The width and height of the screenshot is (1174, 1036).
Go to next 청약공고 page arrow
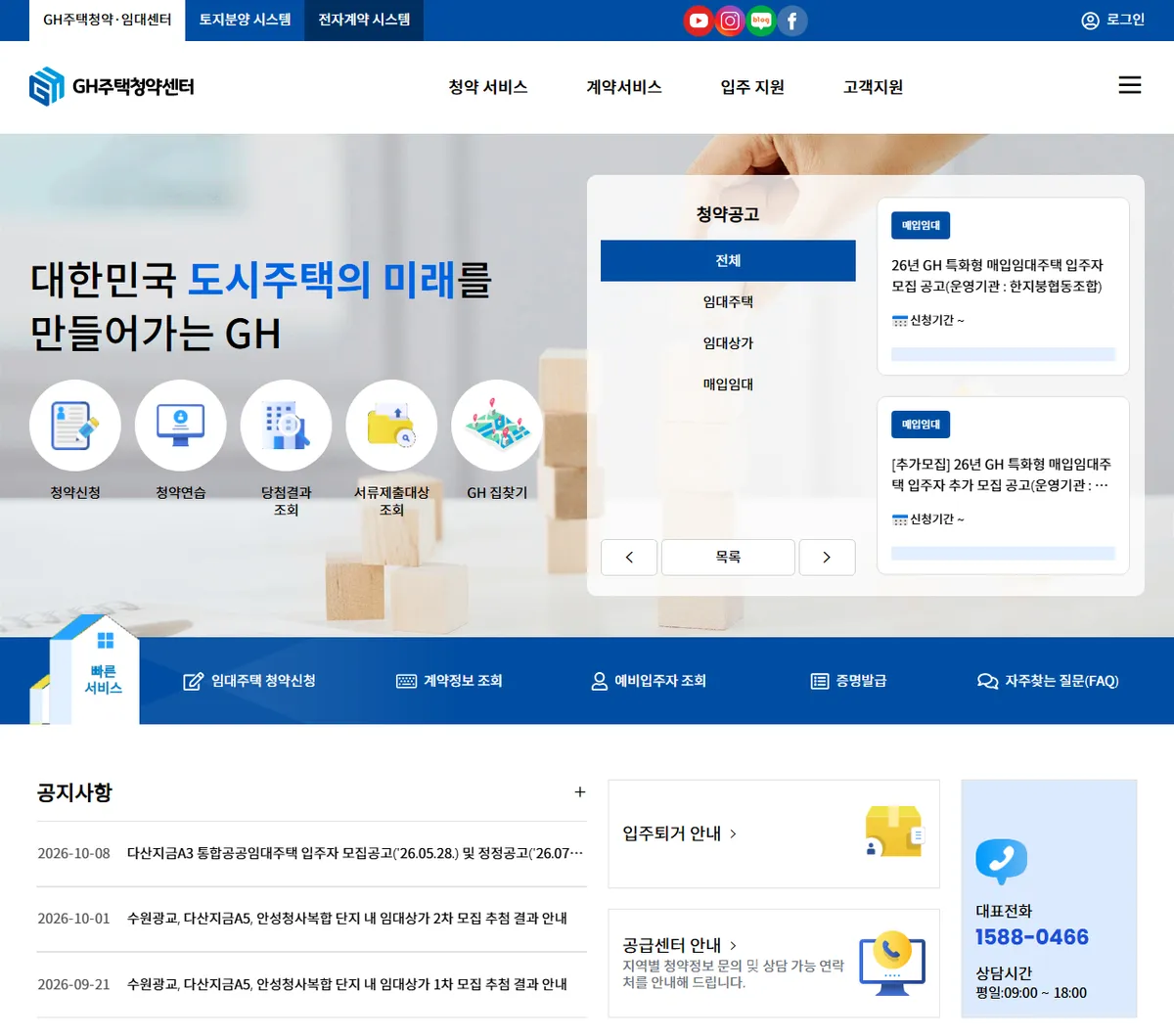[827, 557]
